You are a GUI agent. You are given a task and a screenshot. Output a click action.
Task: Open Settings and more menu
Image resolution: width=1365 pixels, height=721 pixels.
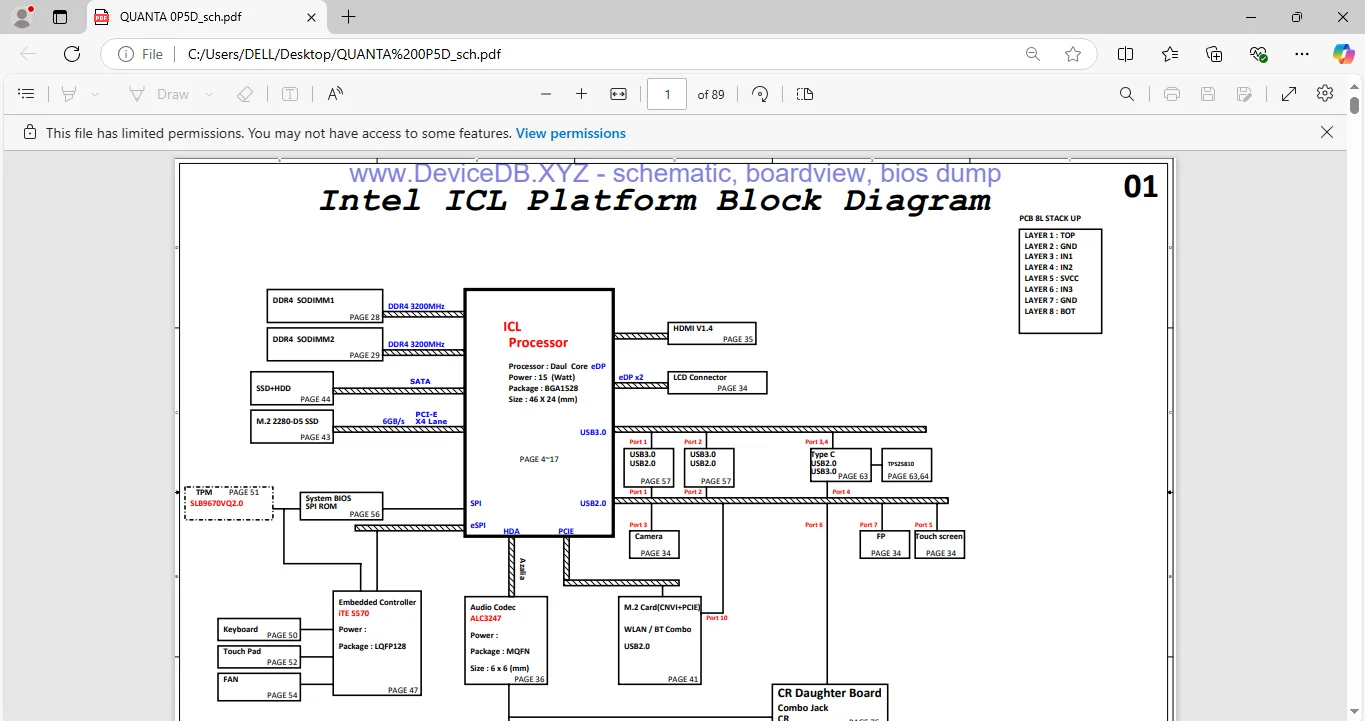[x=1301, y=54]
